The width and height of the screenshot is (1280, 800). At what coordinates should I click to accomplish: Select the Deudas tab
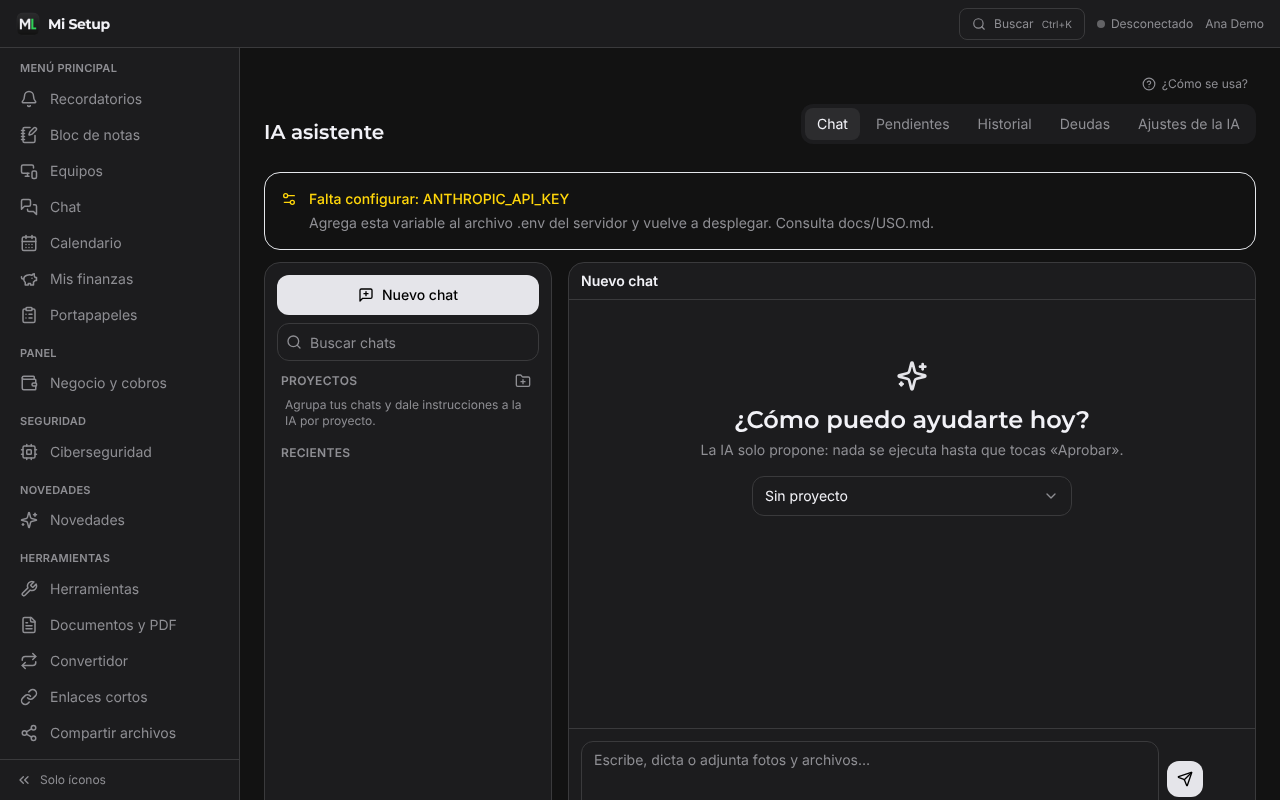click(1085, 124)
